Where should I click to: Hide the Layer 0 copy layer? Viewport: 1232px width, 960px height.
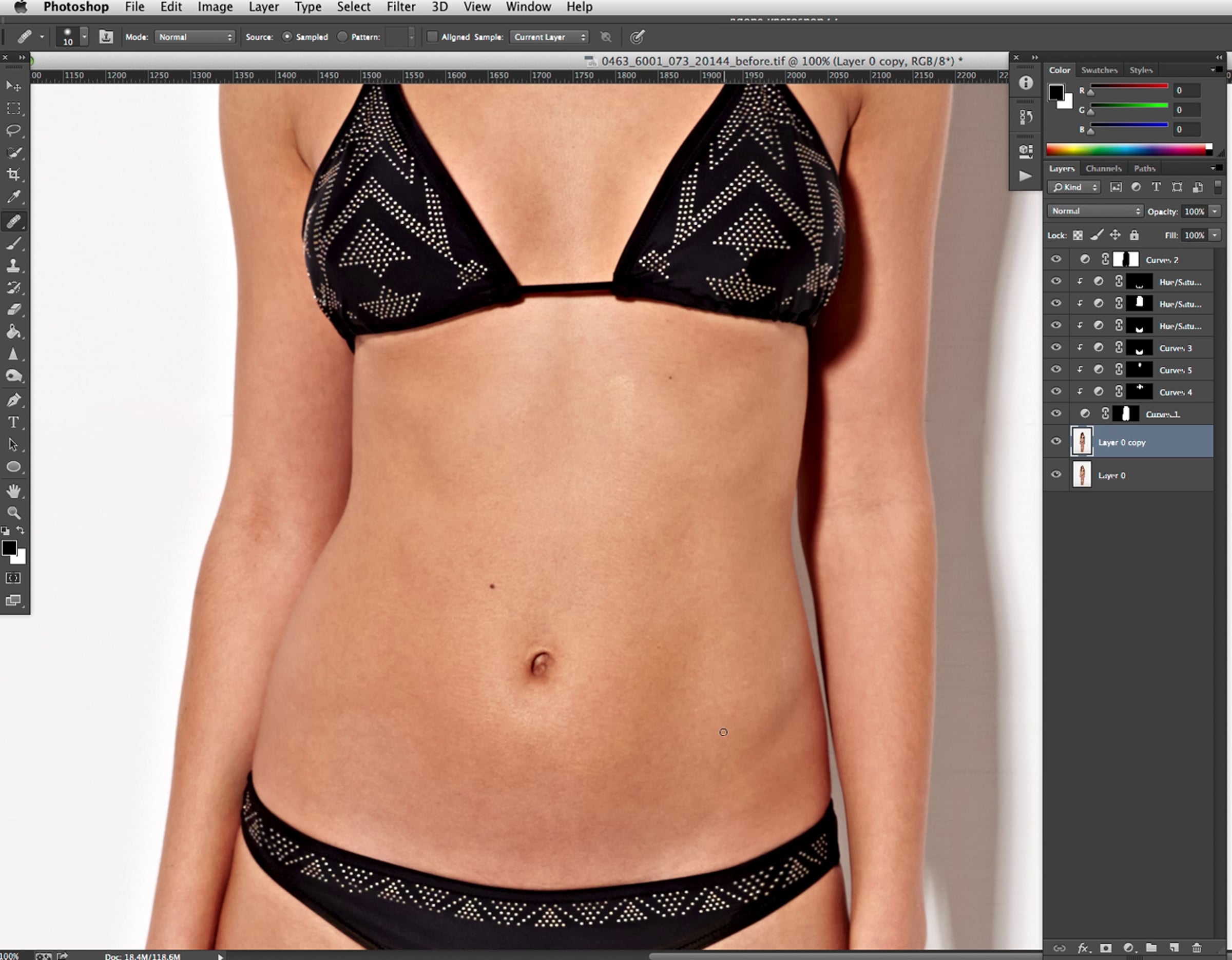[1056, 441]
